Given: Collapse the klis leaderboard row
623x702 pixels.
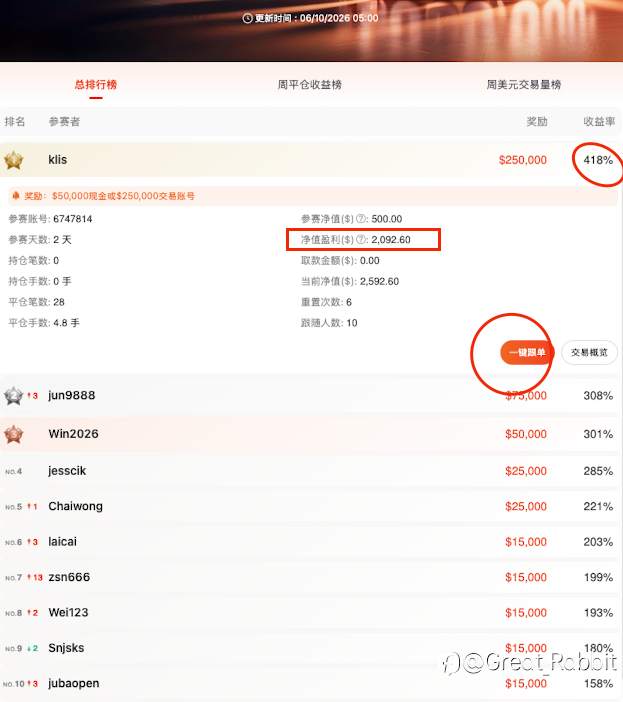Looking at the screenshot, I should (x=311, y=160).
